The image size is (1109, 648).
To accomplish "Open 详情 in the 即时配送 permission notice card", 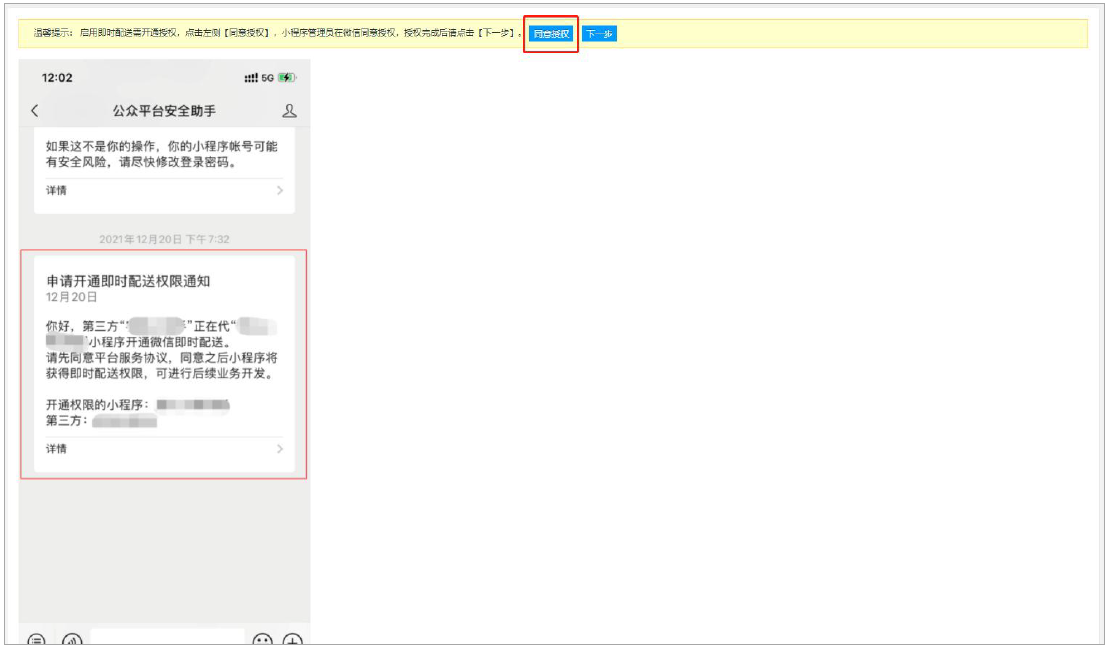I will pos(57,449).
